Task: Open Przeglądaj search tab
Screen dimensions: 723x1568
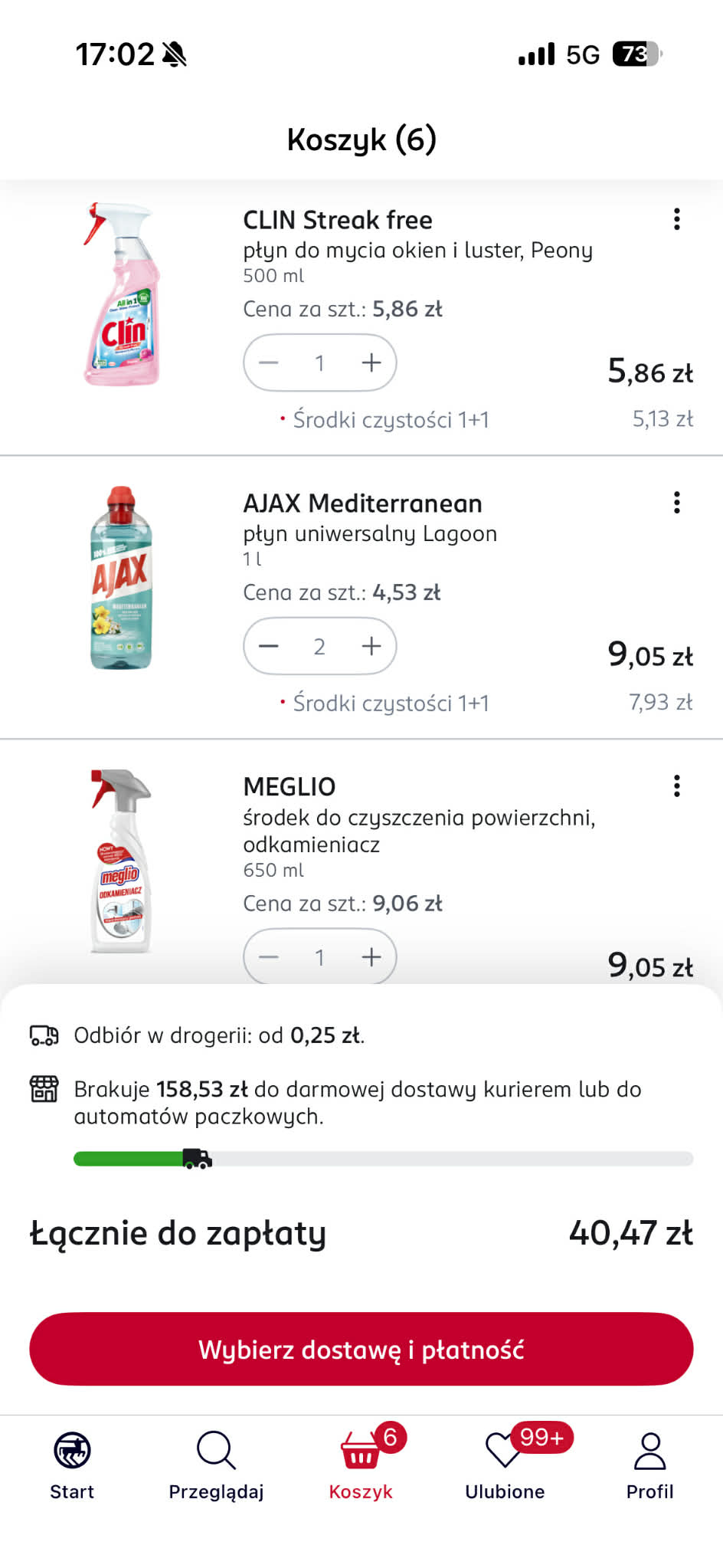Action: click(x=216, y=1464)
